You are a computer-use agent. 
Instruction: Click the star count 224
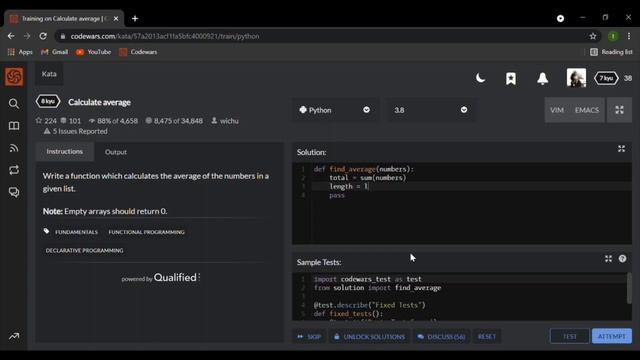[46, 121]
